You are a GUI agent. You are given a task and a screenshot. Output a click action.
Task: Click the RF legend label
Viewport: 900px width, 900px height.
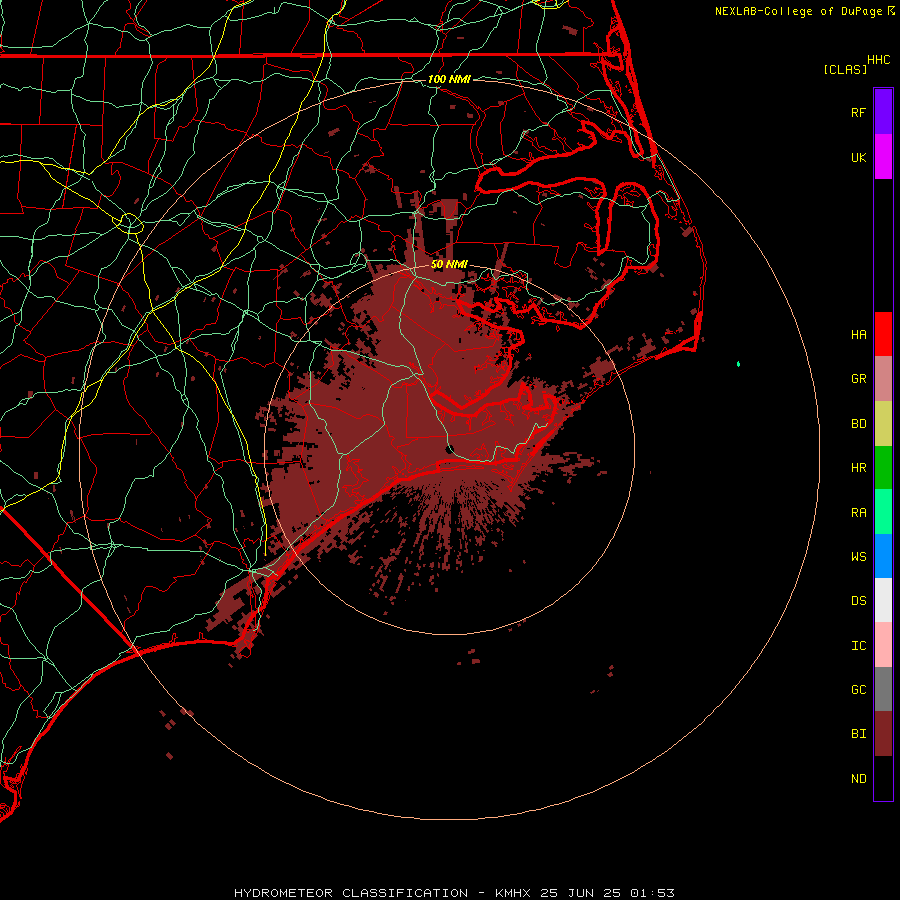pyautogui.click(x=858, y=112)
